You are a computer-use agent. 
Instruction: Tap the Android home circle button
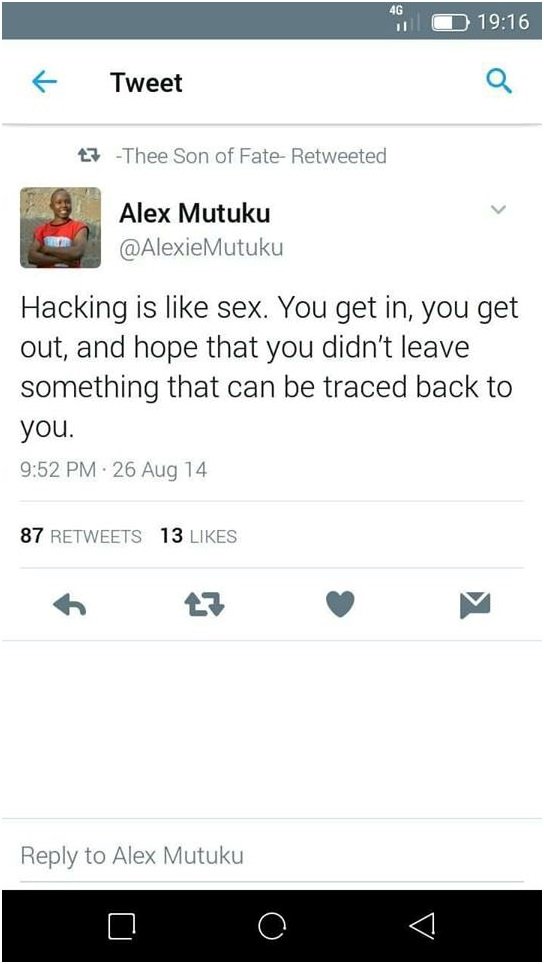click(x=272, y=925)
